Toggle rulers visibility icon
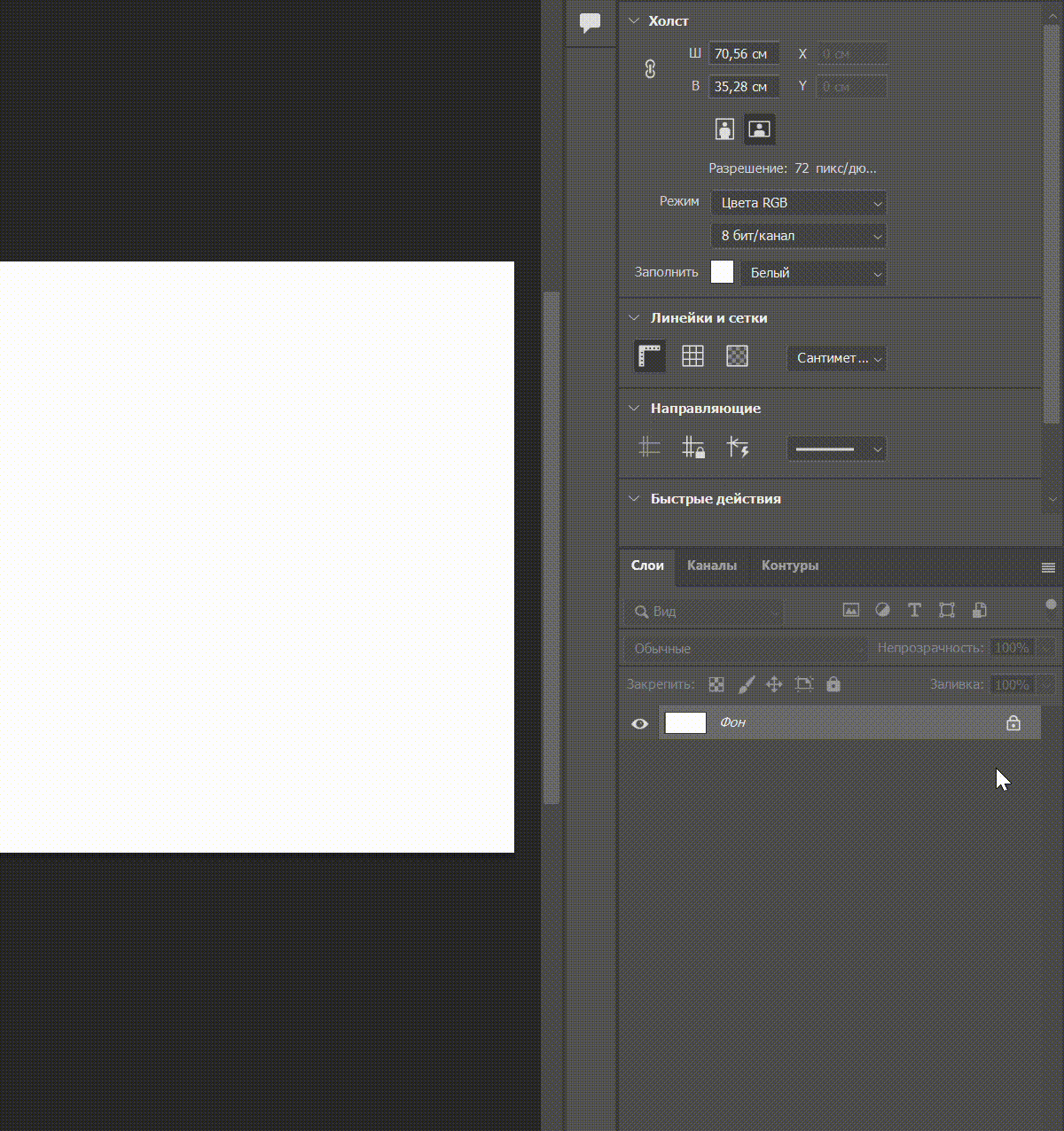The image size is (1064, 1131). tap(650, 356)
